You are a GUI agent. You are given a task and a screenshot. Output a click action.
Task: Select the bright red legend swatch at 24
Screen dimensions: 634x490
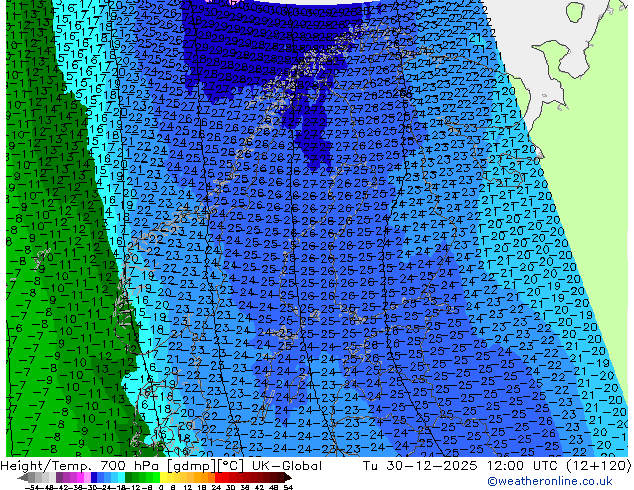click(x=218, y=477)
